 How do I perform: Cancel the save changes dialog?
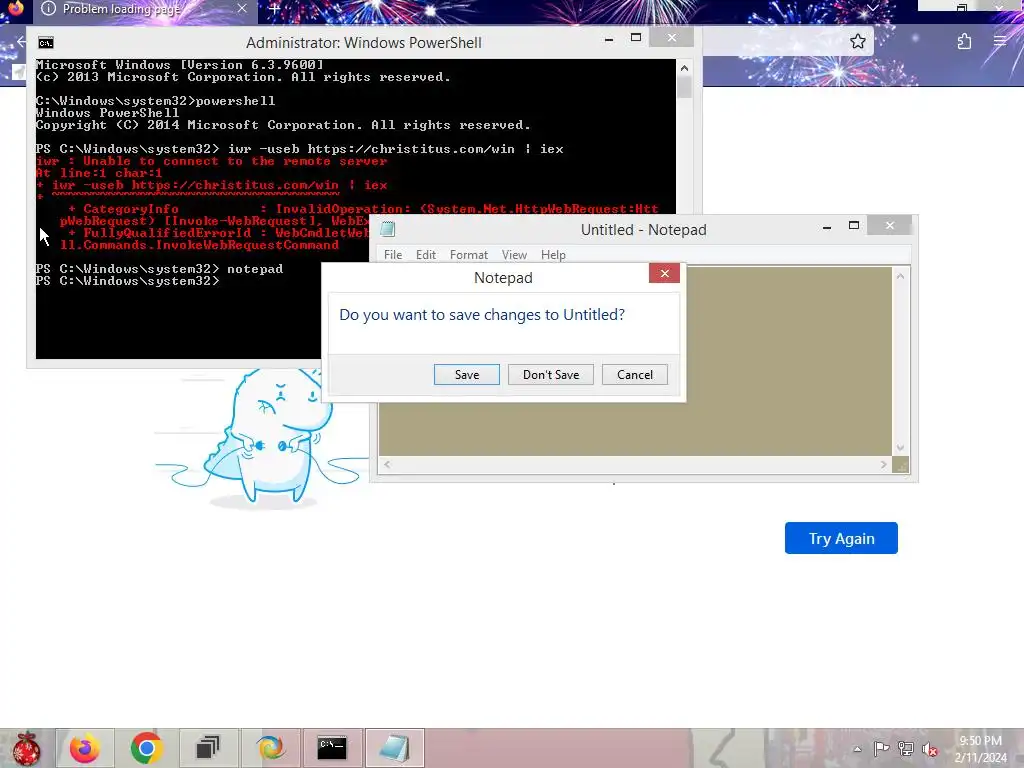(634, 374)
